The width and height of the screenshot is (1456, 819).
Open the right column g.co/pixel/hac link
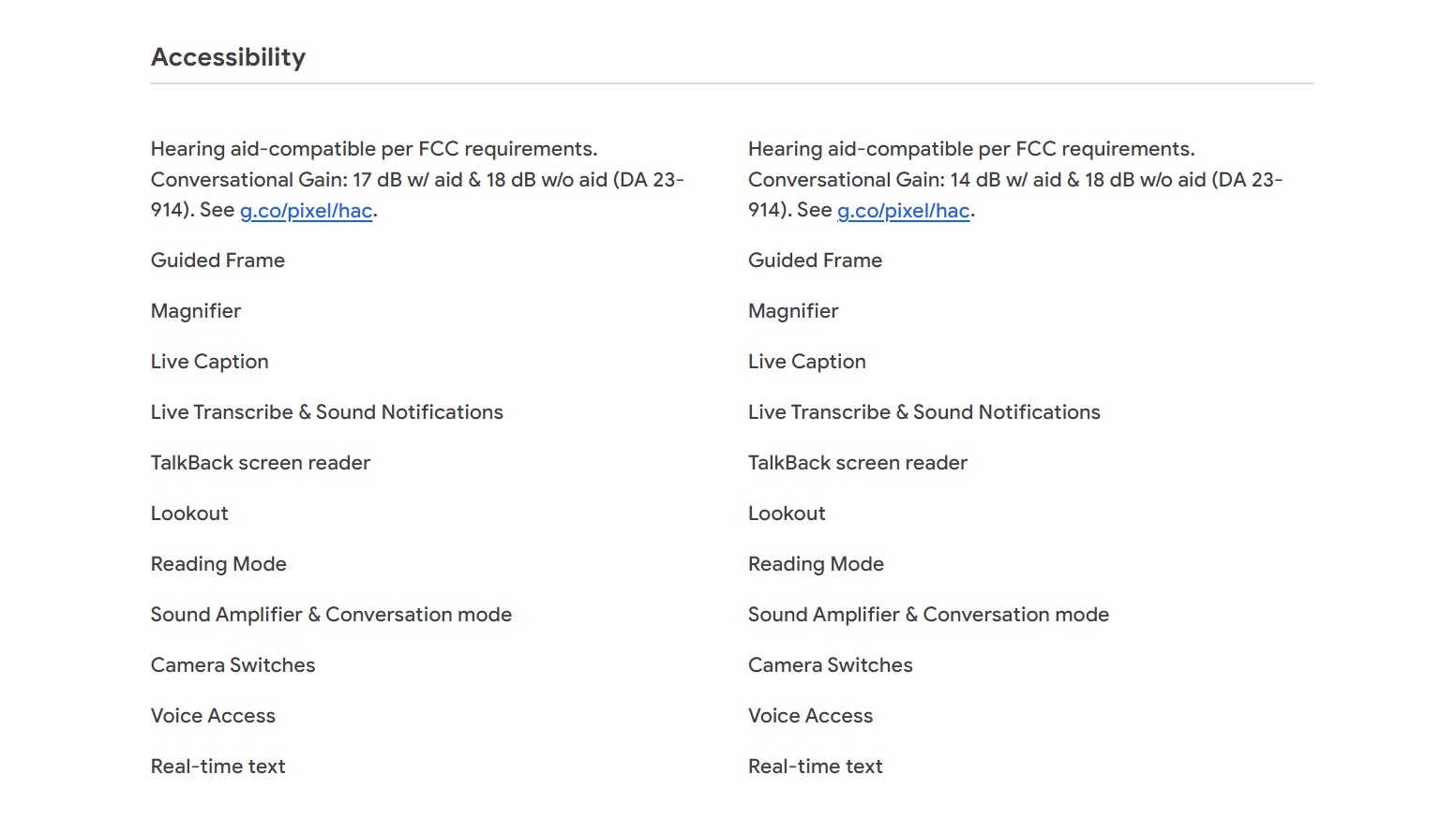pos(904,211)
